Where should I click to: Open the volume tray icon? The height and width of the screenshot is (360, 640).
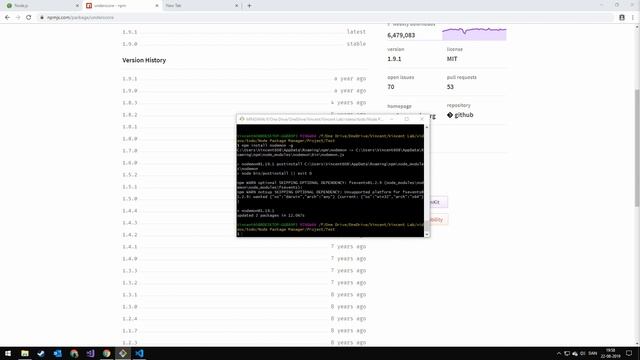[x=583, y=353]
